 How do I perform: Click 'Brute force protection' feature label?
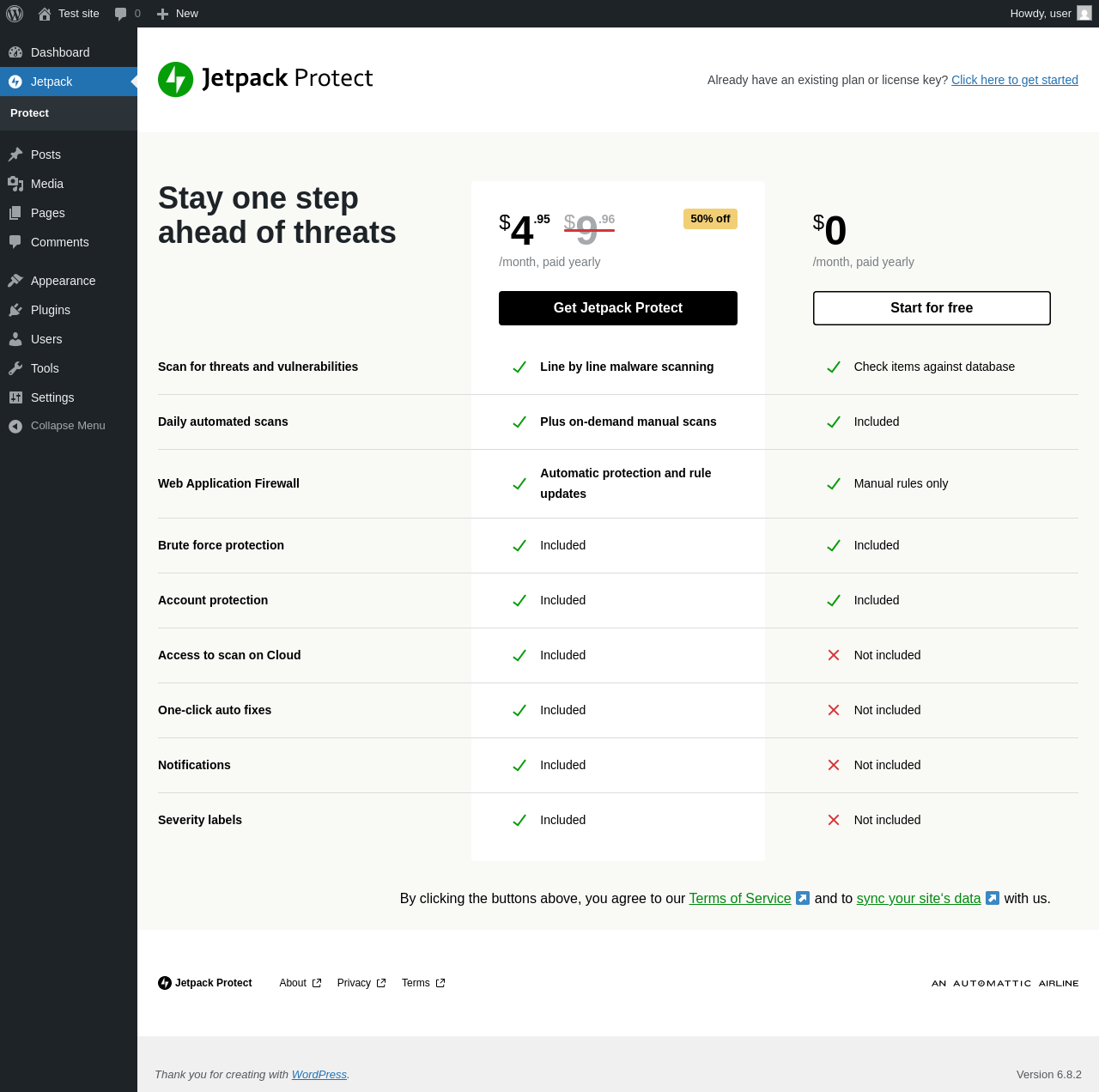coord(221,545)
